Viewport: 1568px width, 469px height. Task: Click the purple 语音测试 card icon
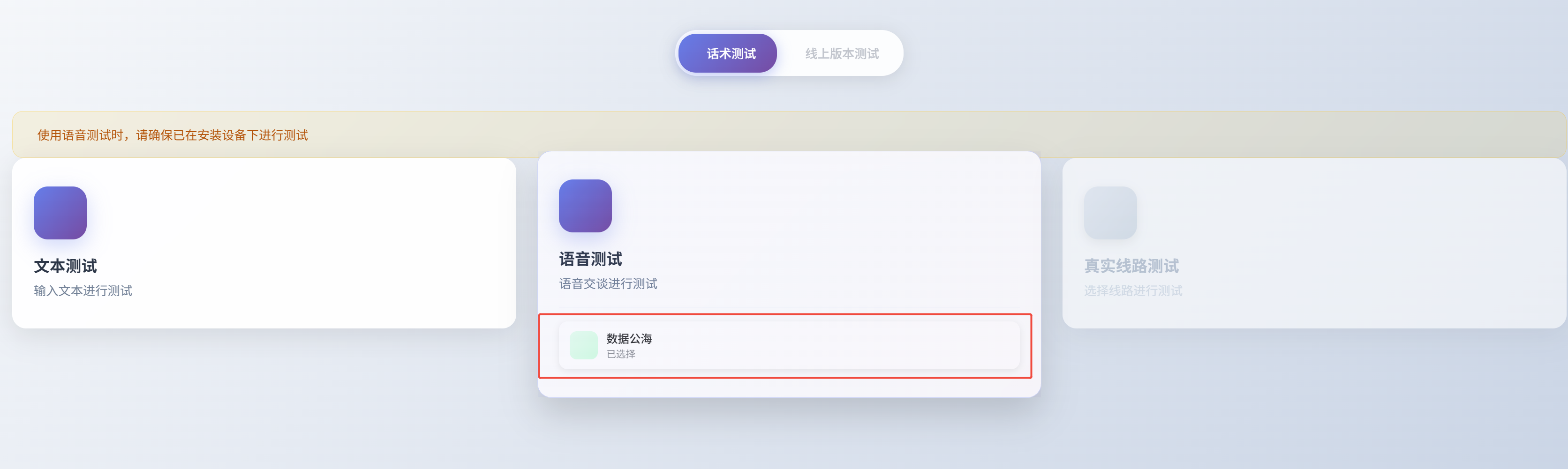585,206
